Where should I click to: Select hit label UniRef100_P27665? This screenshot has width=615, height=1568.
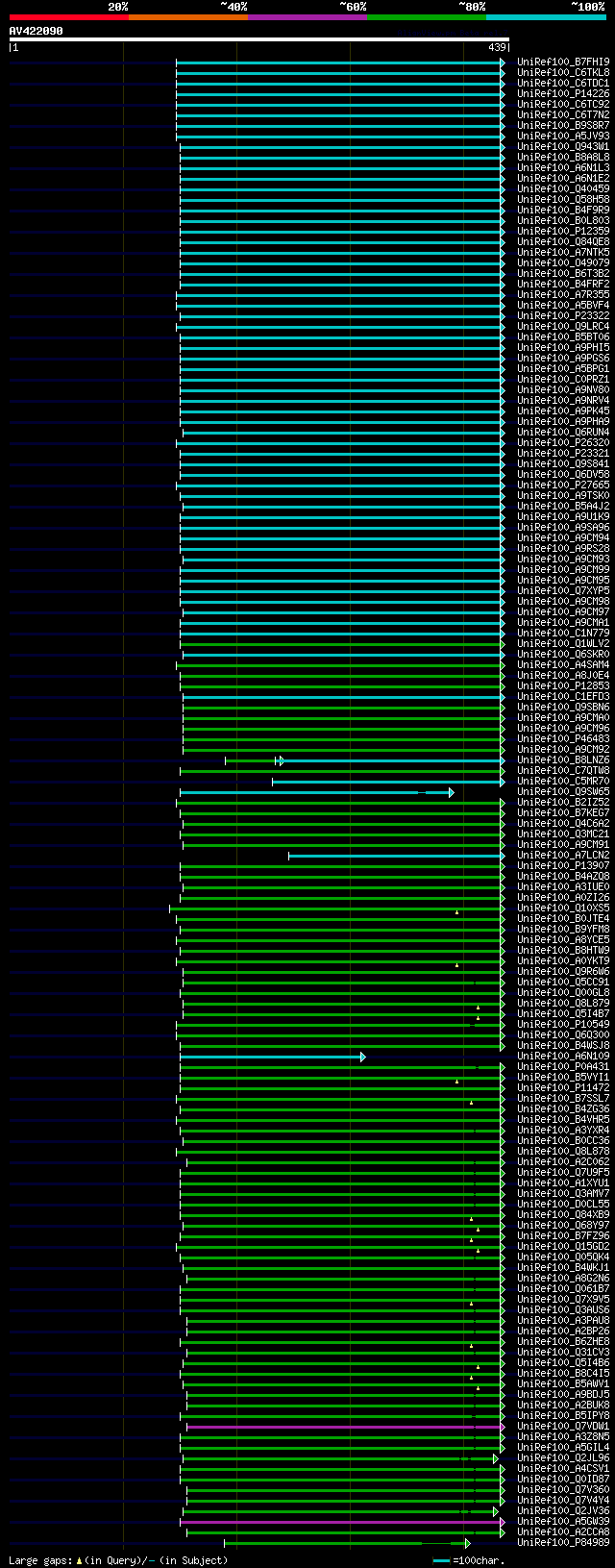[563, 485]
